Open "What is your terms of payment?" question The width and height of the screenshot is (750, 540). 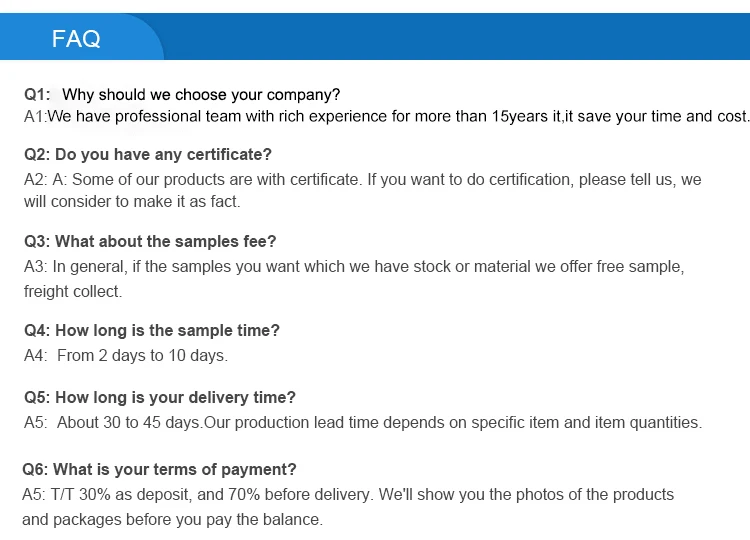(174, 469)
